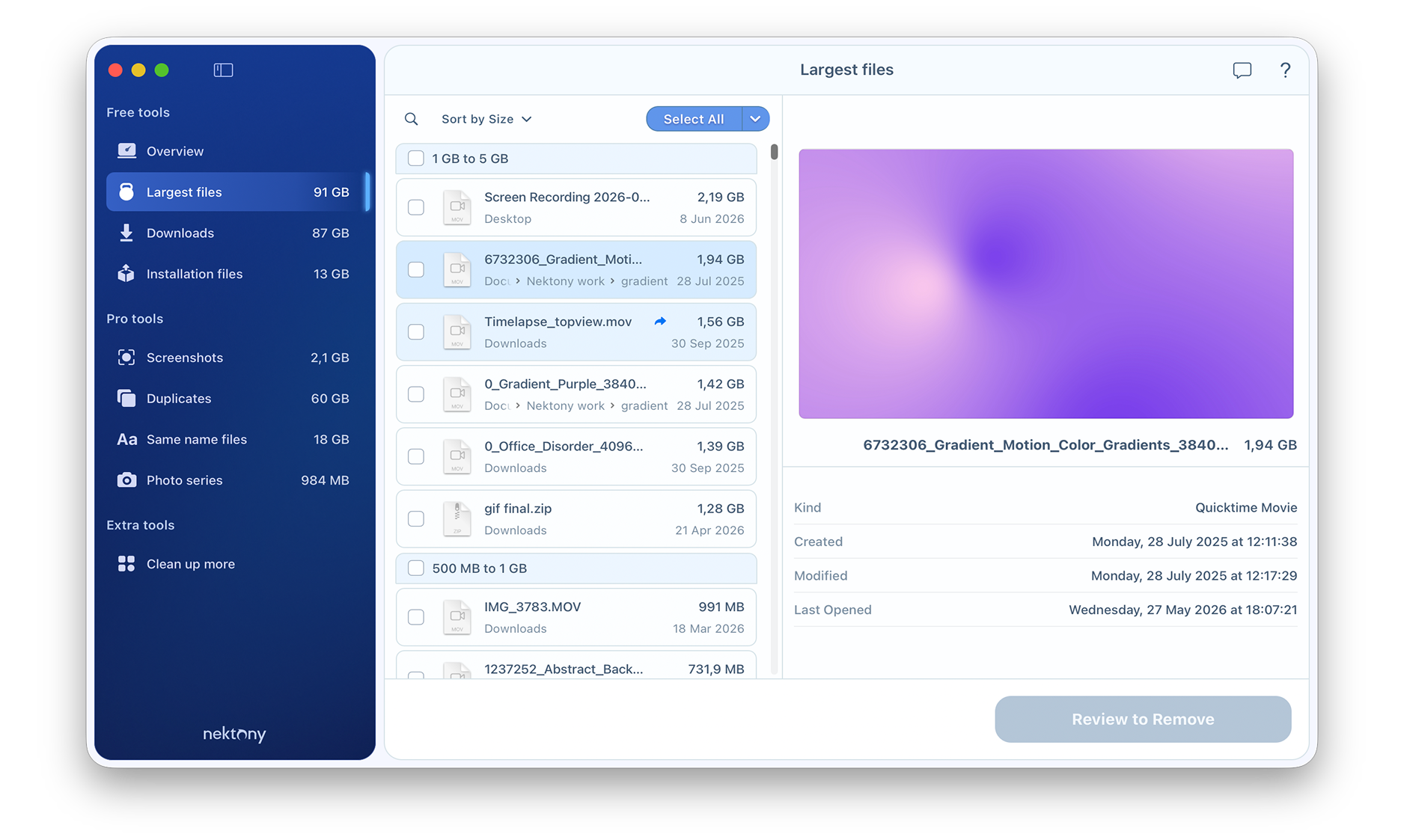Check the gif final.zip checkbox
The width and height of the screenshot is (1404, 840).
tap(415, 518)
